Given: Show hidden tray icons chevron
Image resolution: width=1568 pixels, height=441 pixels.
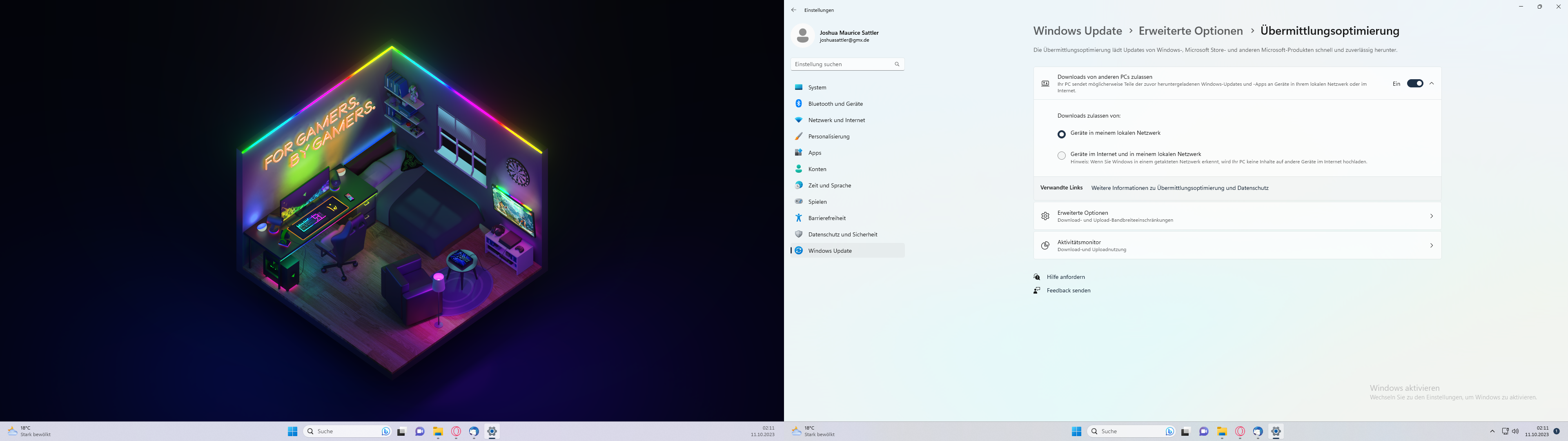Looking at the screenshot, I should [1492, 431].
